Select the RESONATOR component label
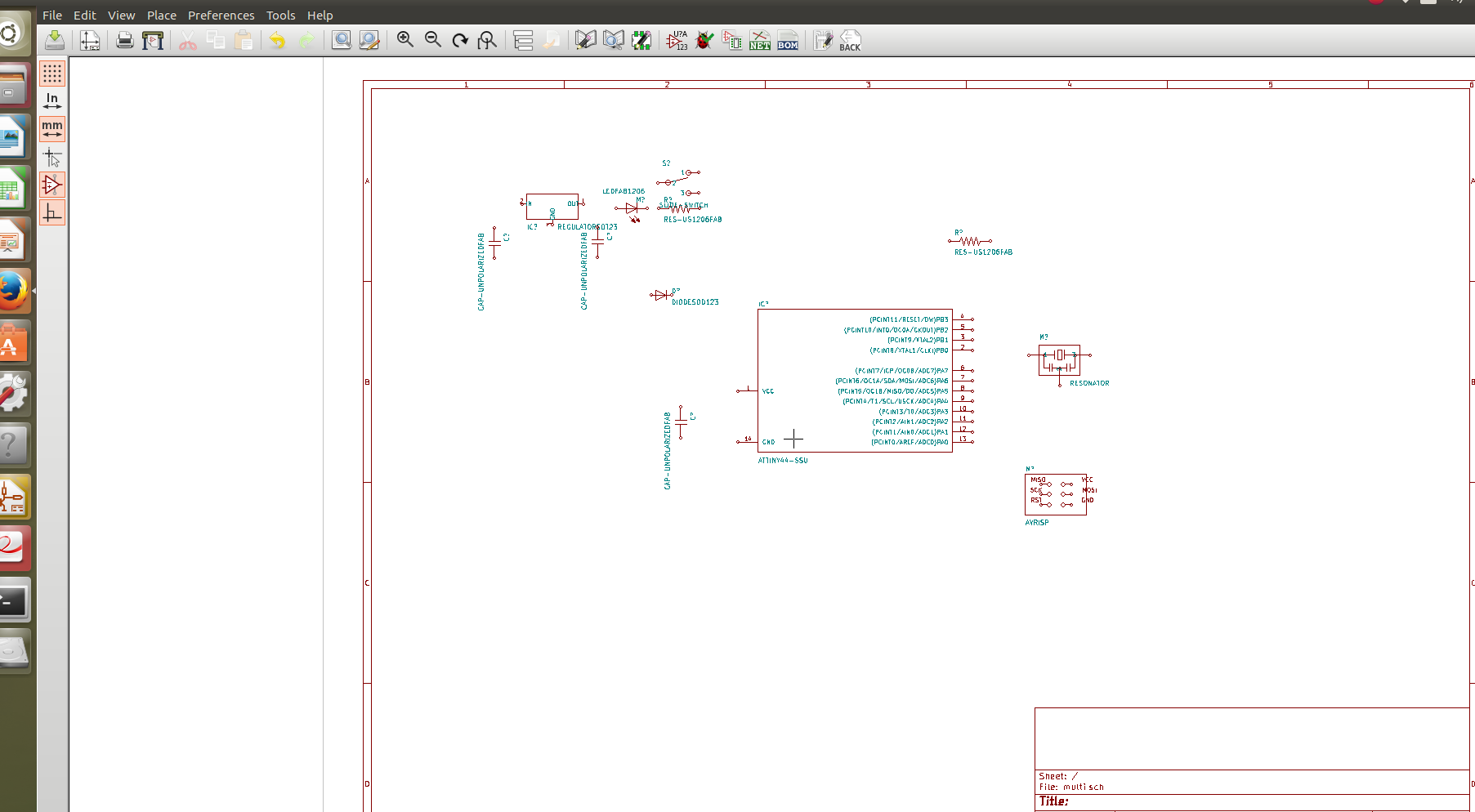Image resolution: width=1475 pixels, height=812 pixels. click(1089, 383)
